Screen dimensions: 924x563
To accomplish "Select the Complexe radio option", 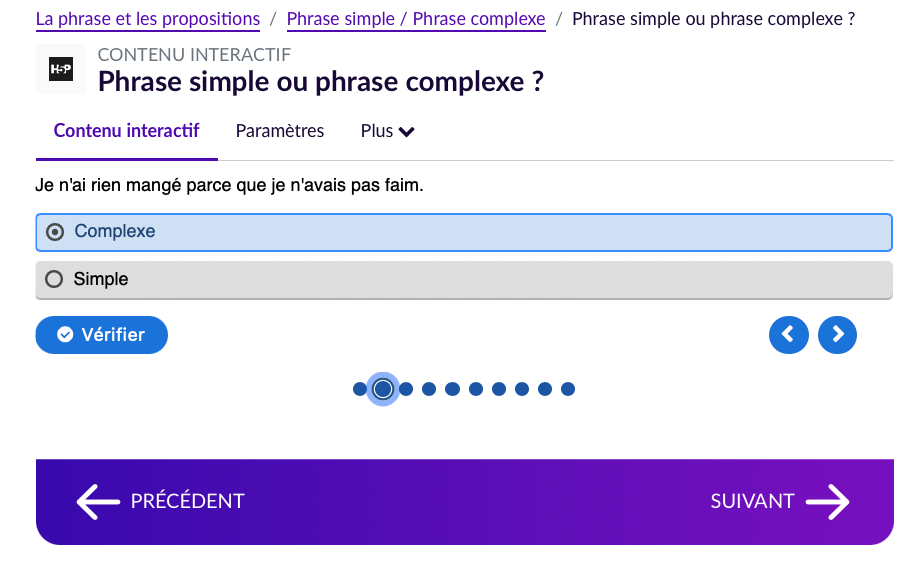I will click(x=56, y=232).
